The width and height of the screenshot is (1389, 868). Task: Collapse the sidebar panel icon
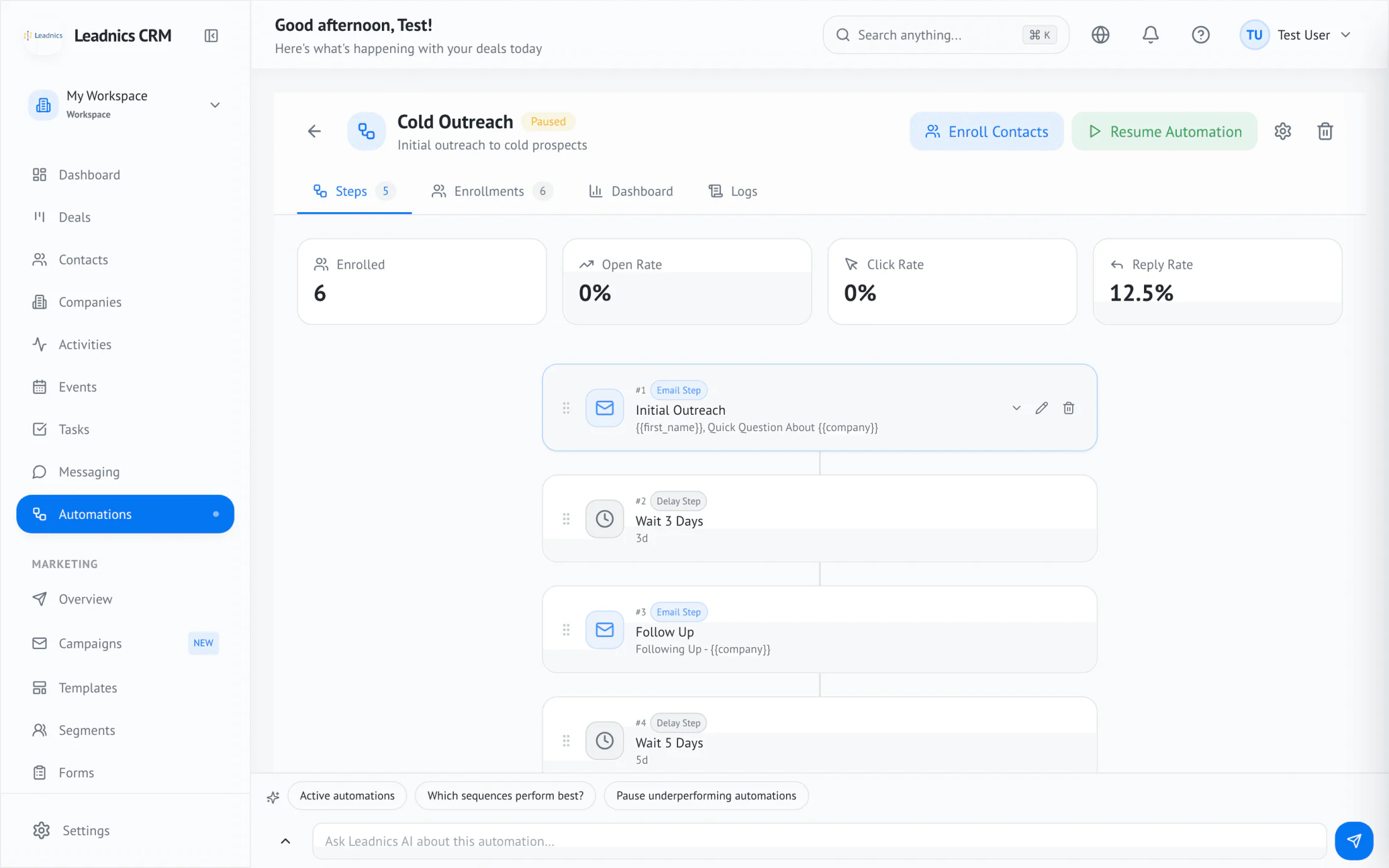point(211,35)
